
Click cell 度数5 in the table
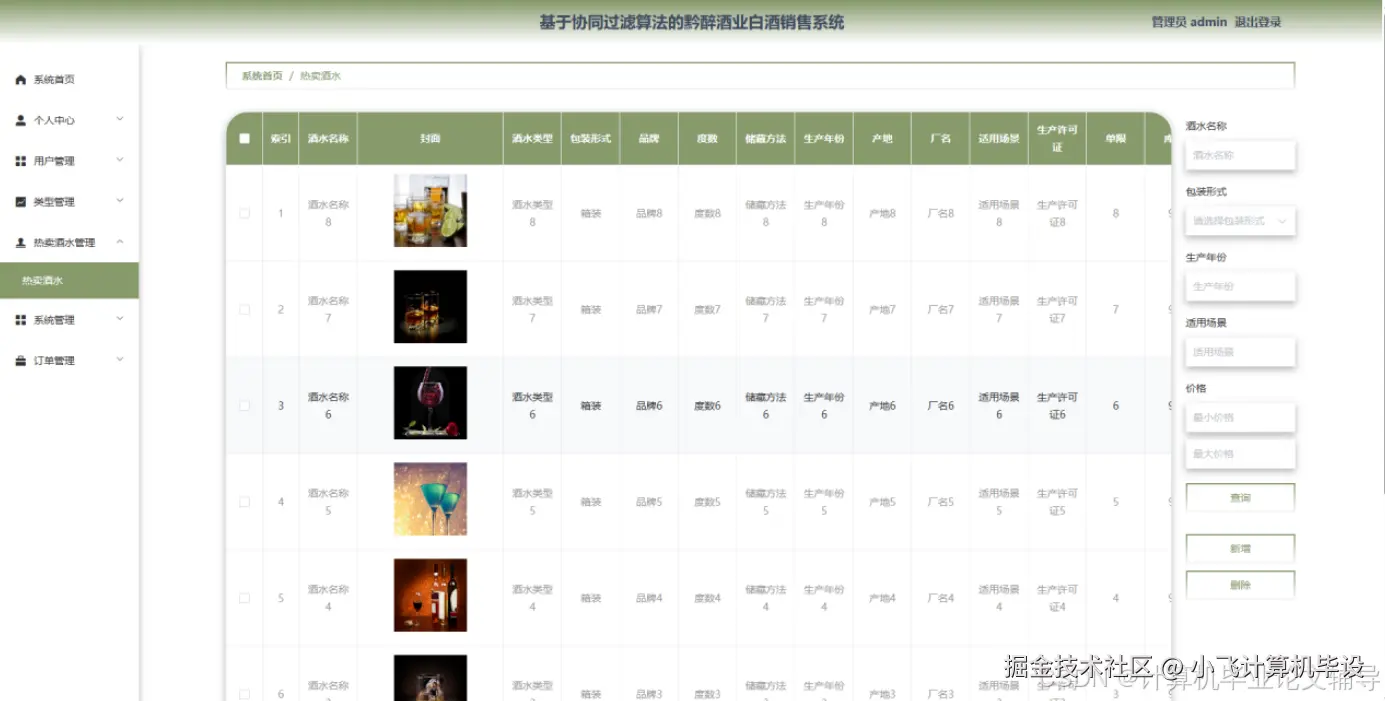click(x=707, y=502)
